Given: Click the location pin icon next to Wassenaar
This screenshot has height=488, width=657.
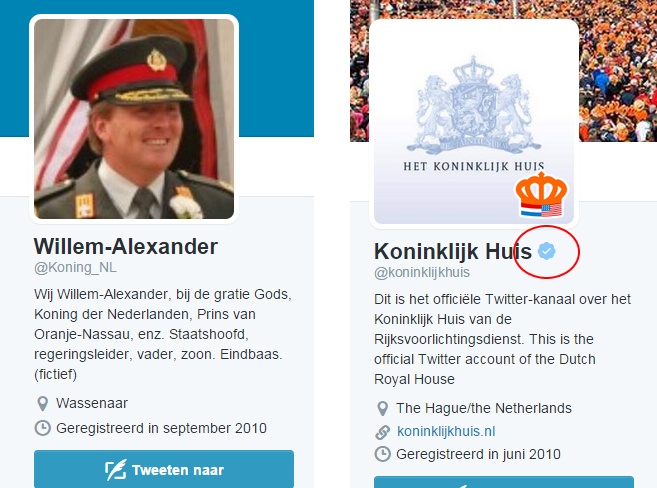Looking at the screenshot, I should (x=42, y=404).
